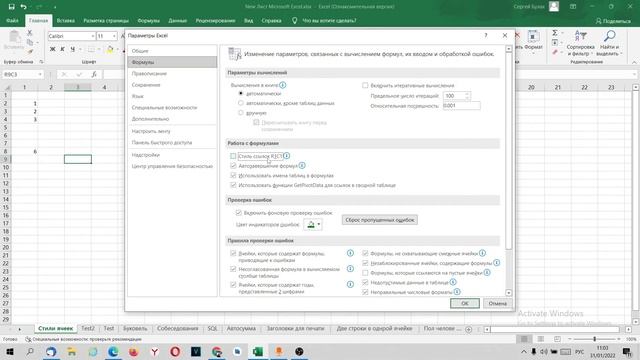Click the dialog help question mark icon
The image size is (640, 360).
[486, 36]
